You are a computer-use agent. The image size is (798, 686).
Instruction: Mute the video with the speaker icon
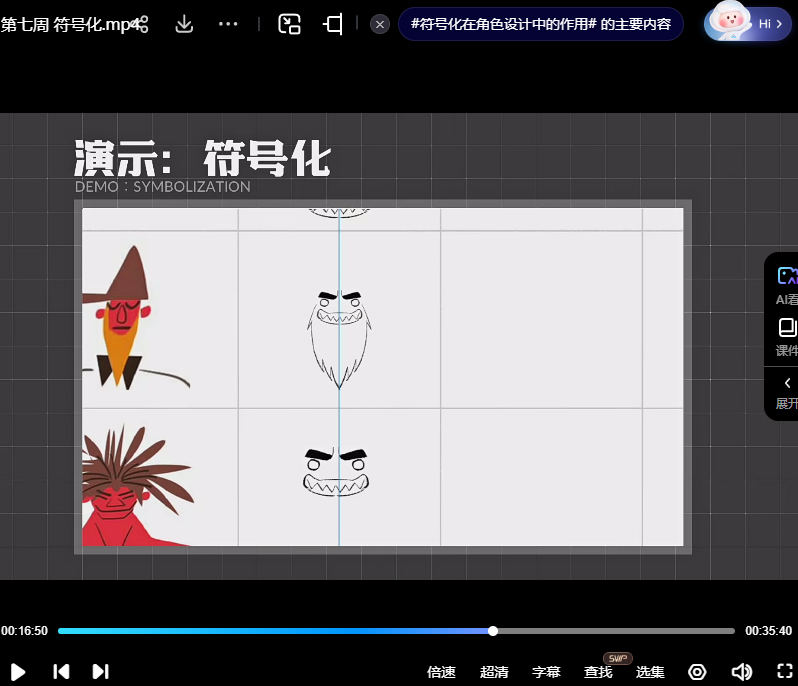point(741,671)
